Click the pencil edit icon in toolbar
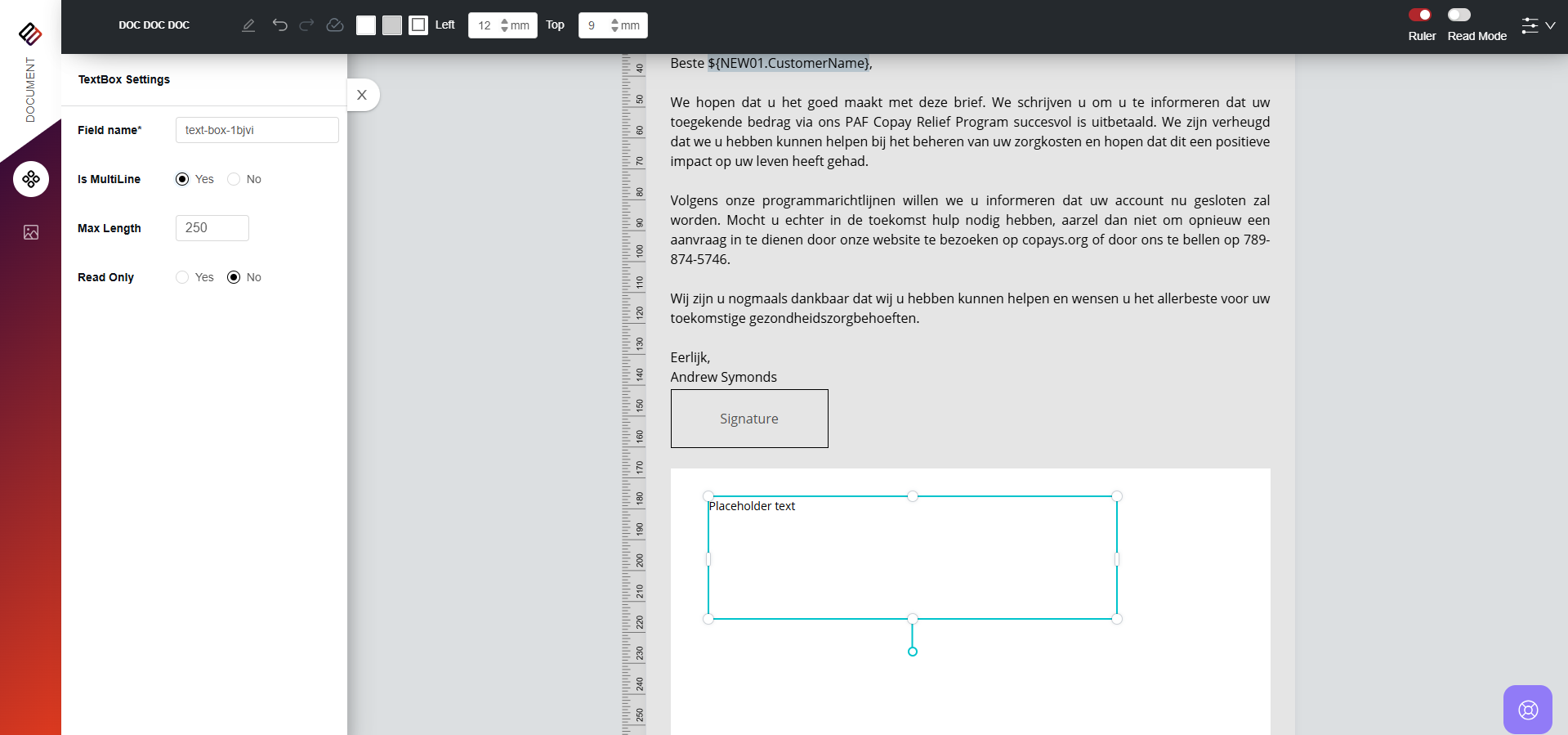Viewport: 1568px width, 735px height. [x=248, y=25]
